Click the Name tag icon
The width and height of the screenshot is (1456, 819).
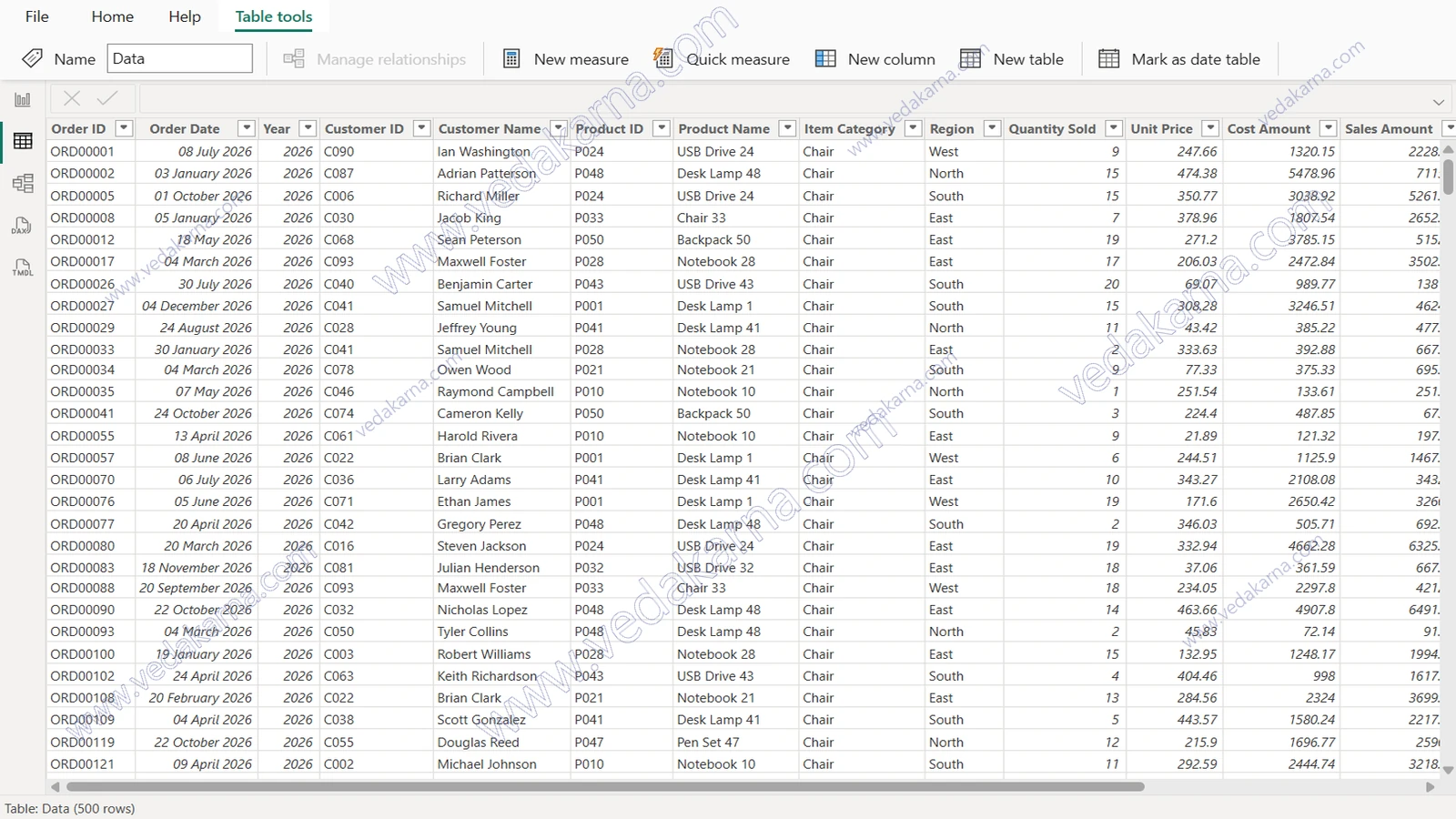click(32, 59)
